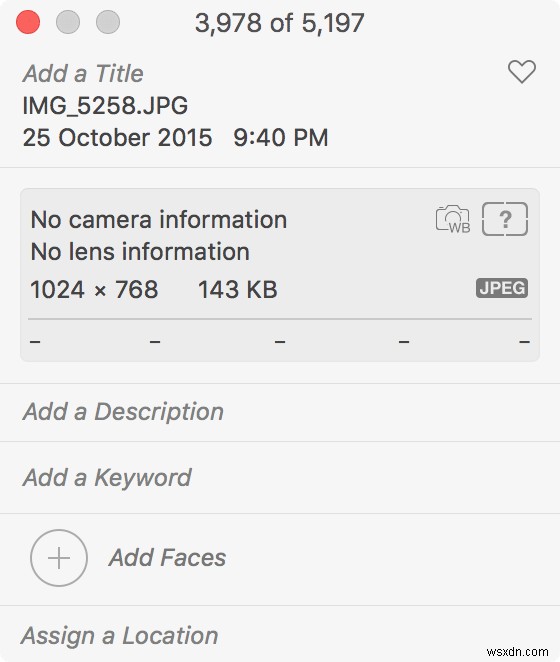The image size is (560, 662).
Task: Click the unknown metering question mark icon
Action: pyautogui.click(x=505, y=219)
